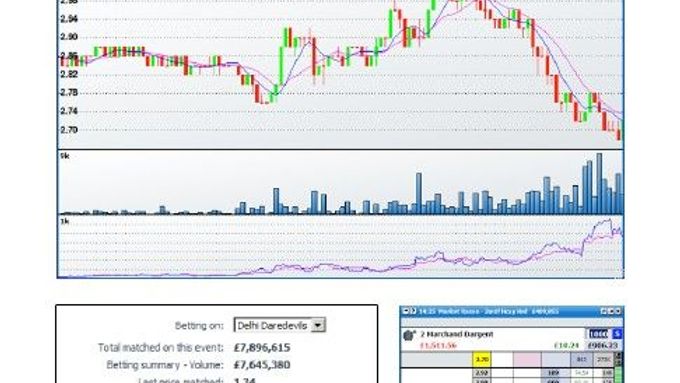Click the 2.70 price axis label on the chart
This screenshot has height=383, width=680.
(x=69, y=130)
